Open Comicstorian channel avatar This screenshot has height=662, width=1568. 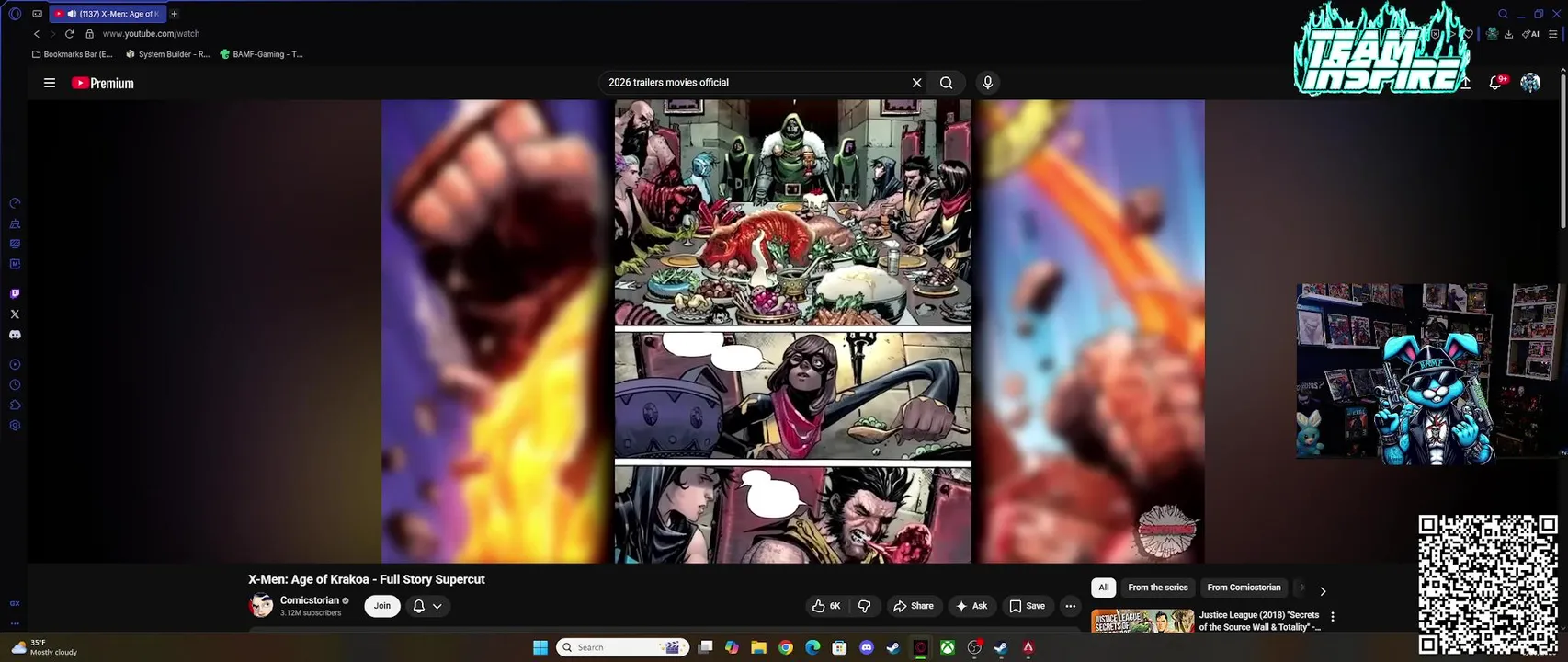click(261, 605)
